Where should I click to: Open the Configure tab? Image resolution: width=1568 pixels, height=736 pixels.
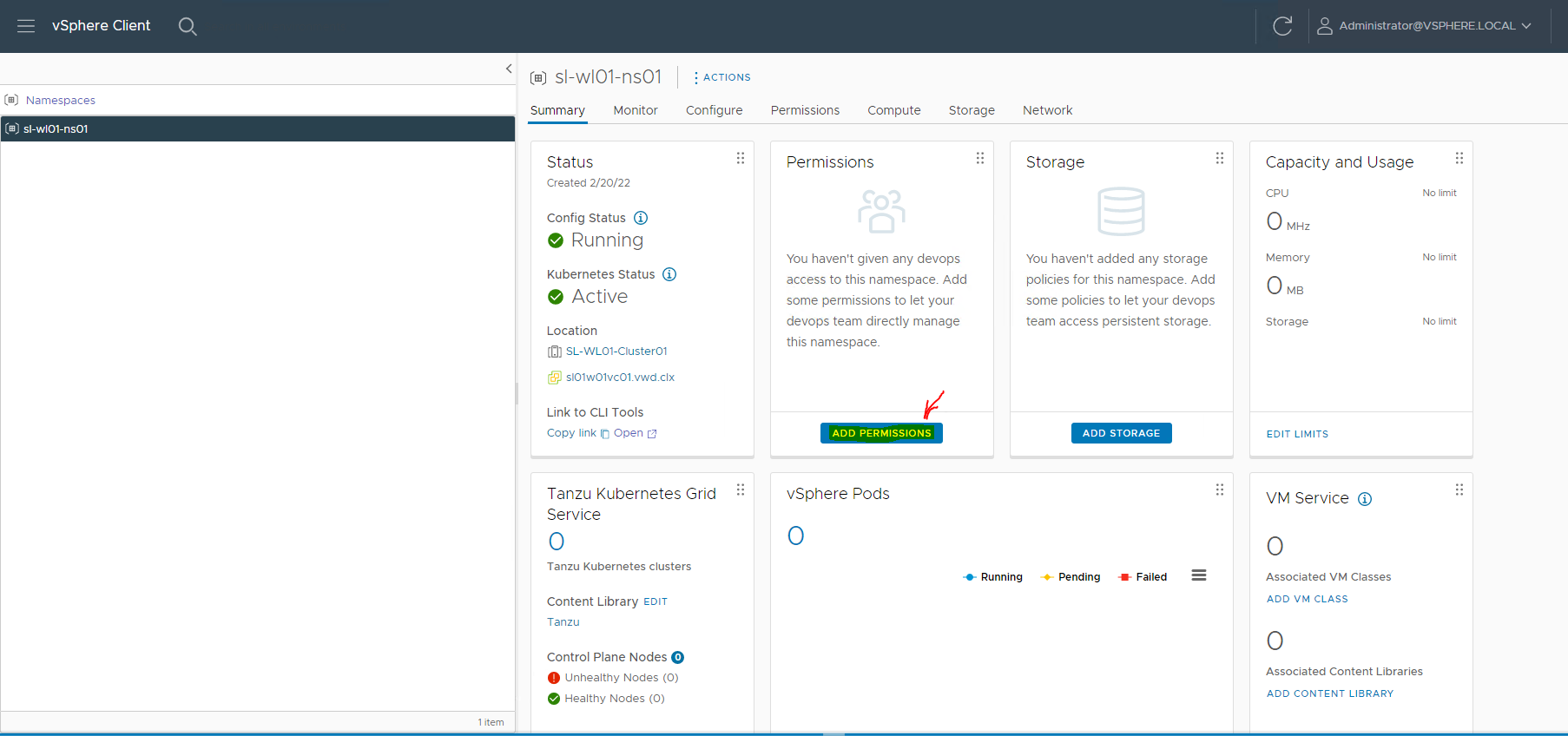coord(715,110)
